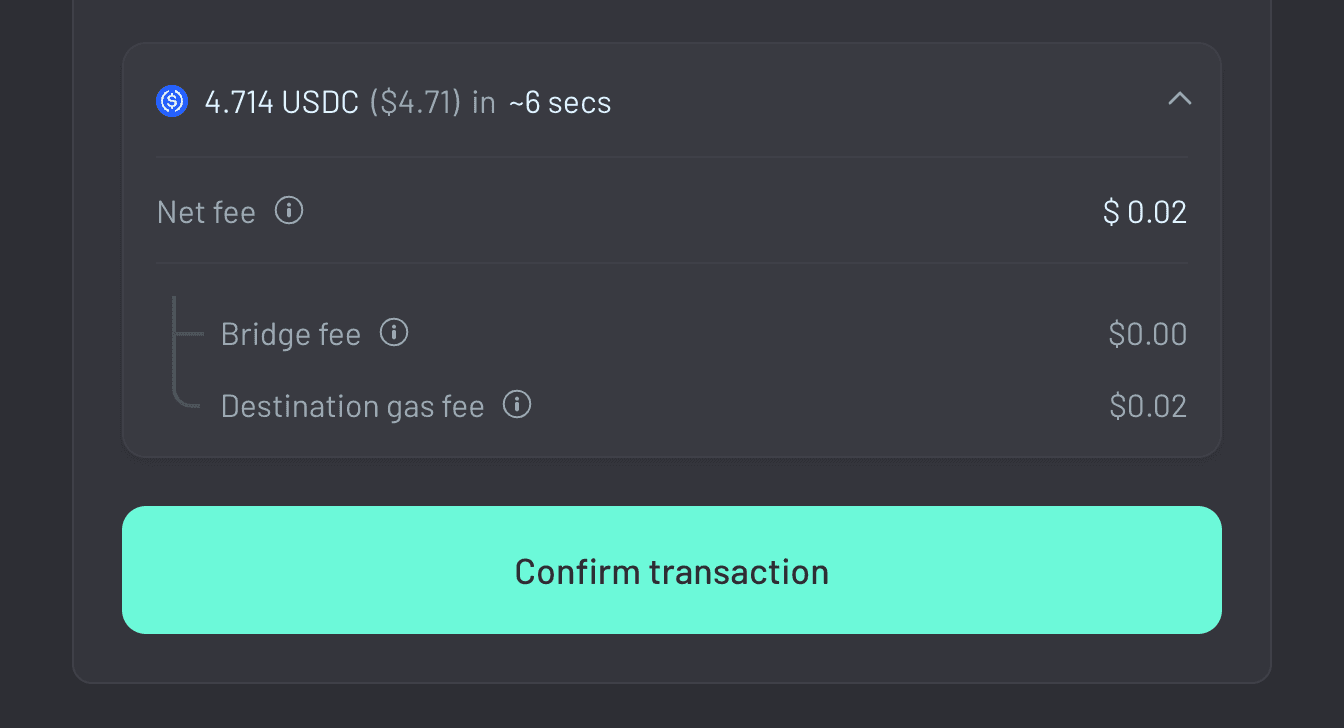Click the ~6 secs estimated time label
1344x728 pixels.
(561, 101)
